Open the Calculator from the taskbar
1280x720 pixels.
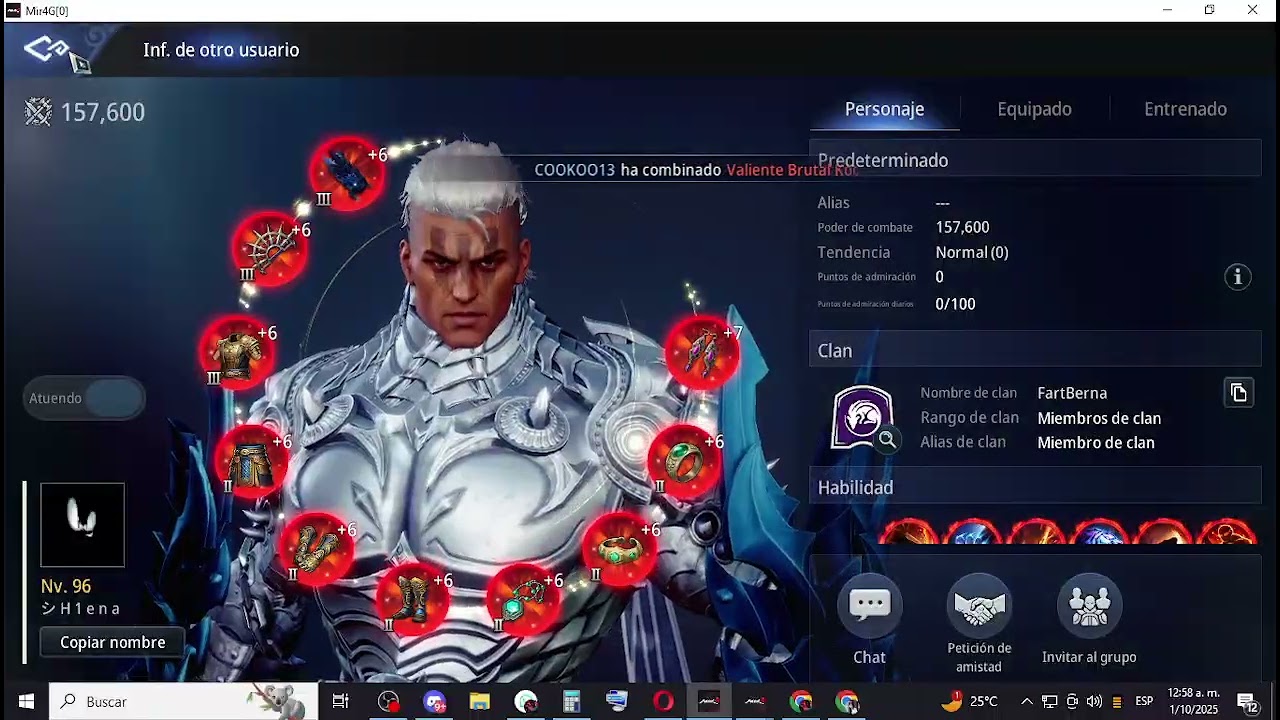(x=571, y=701)
